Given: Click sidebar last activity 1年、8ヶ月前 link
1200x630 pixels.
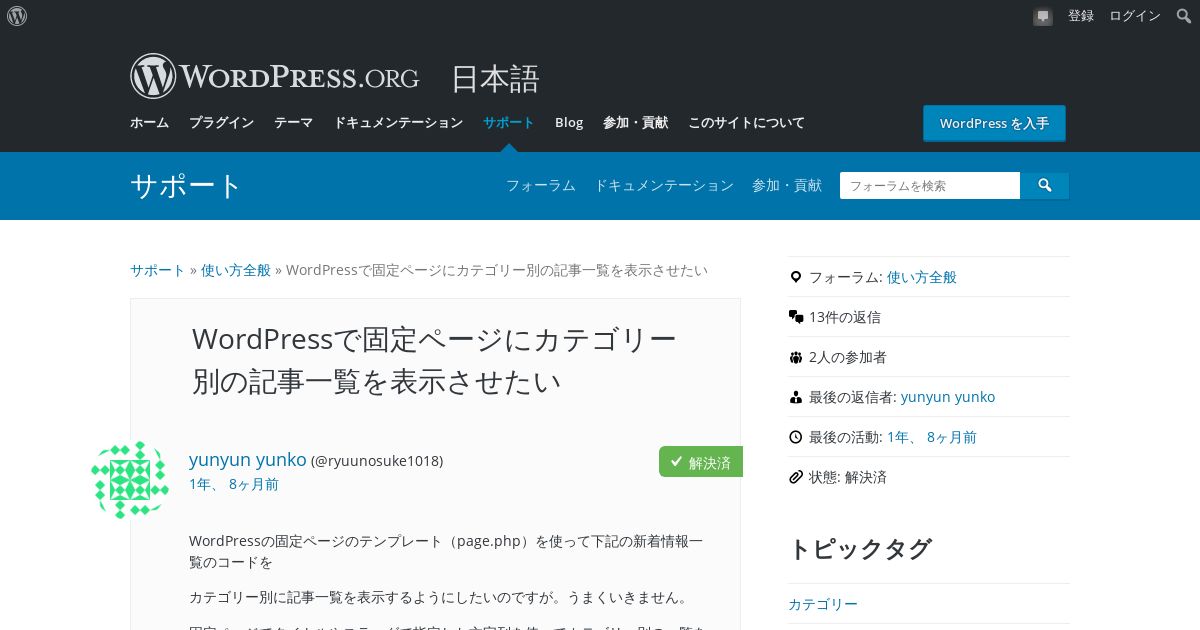Looking at the screenshot, I should pyautogui.click(x=932, y=437).
